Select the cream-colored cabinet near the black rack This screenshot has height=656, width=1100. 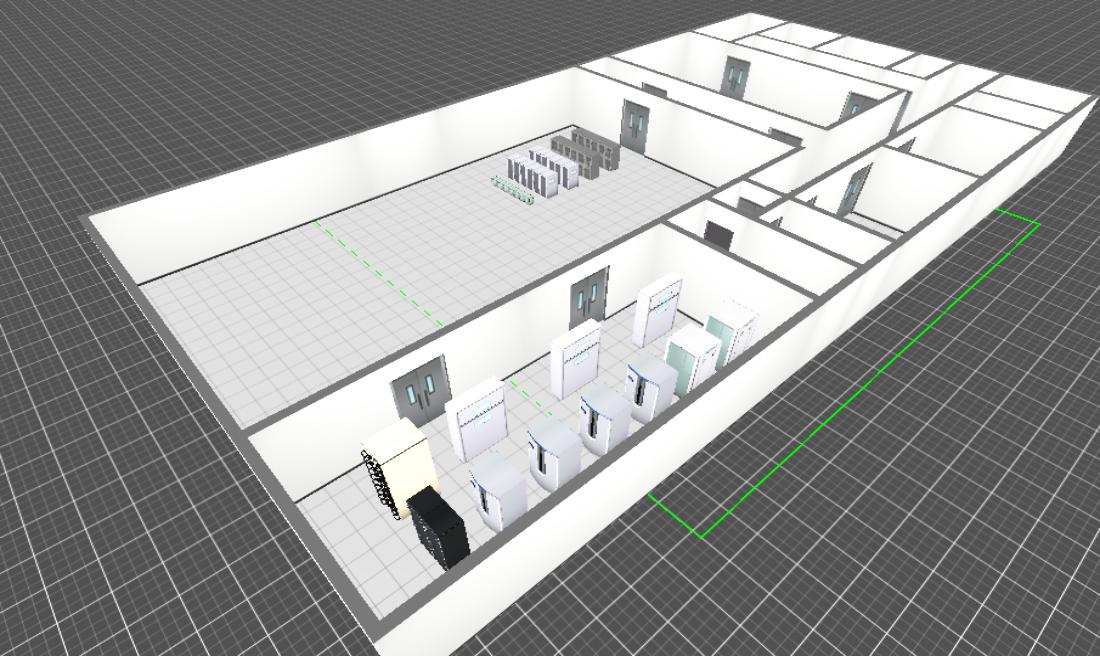click(x=402, y=462)
